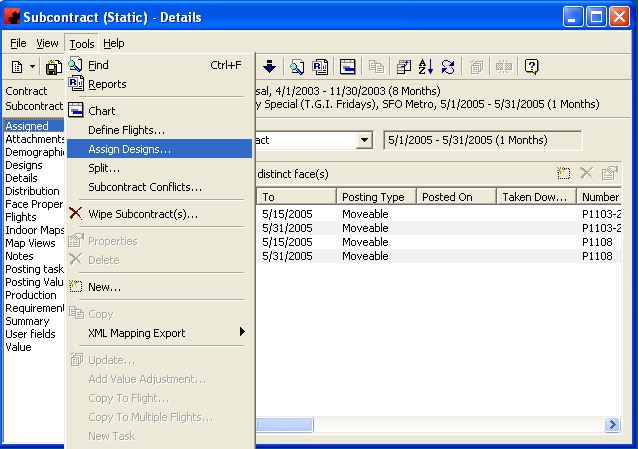Select Define Flights menu entry
638x449 pixels.
point(126,130)
